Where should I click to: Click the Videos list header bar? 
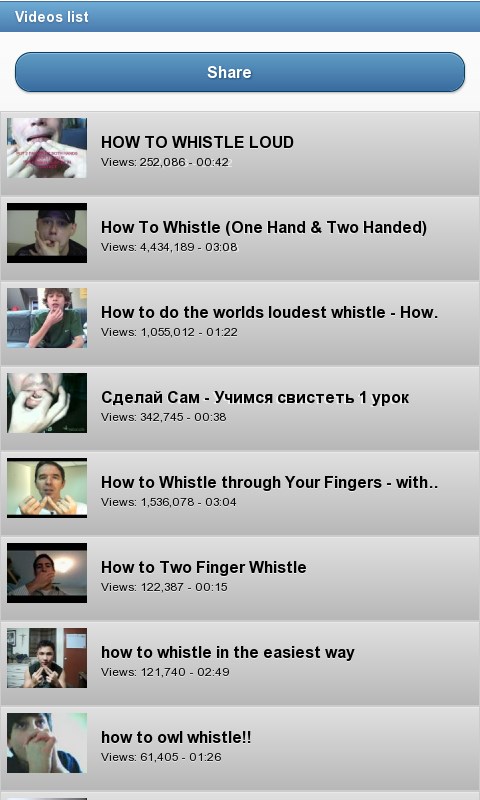coord(240,16)
